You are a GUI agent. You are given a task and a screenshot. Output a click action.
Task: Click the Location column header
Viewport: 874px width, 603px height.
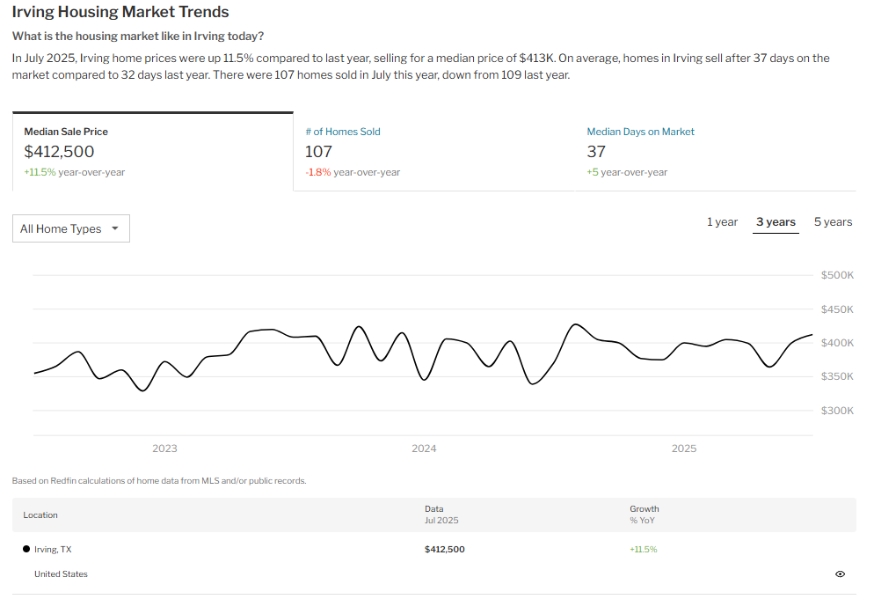tap(41, 515)
